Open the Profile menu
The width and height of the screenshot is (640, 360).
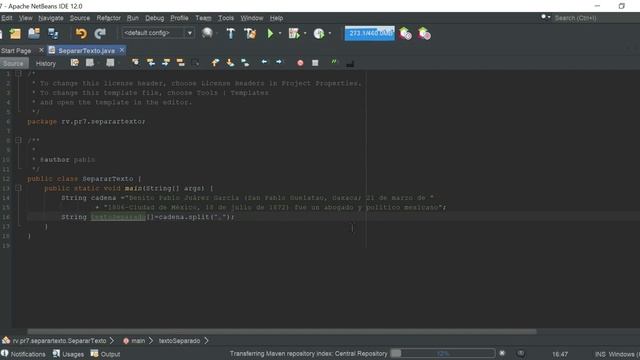179,18
